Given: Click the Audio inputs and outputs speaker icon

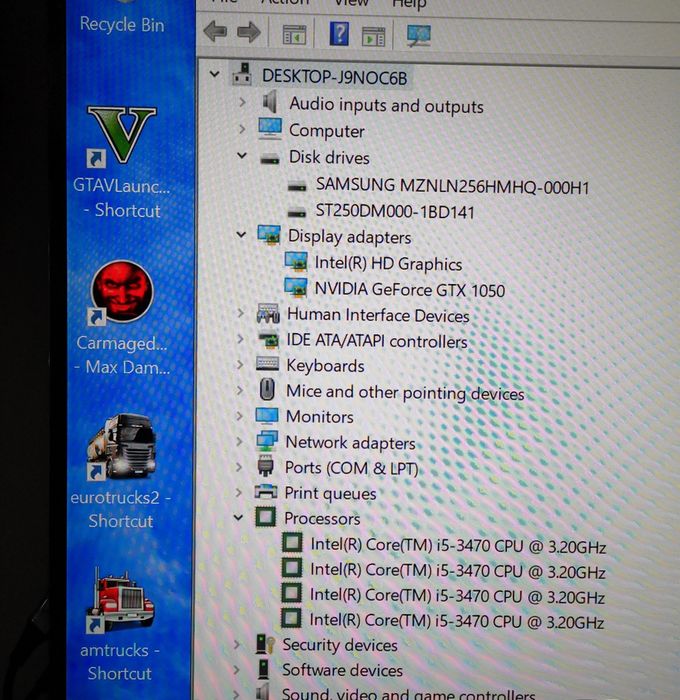Looking at the screenshot, I should click(x=269, y=102).
